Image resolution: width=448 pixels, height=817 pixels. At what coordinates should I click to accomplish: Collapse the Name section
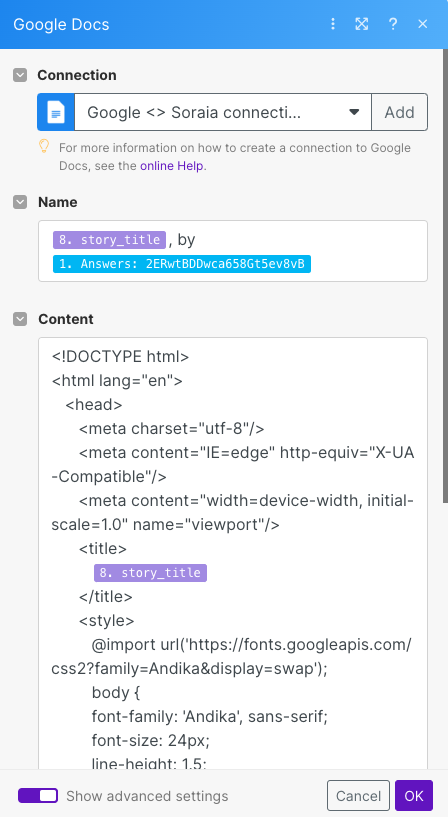coord(20,202)
